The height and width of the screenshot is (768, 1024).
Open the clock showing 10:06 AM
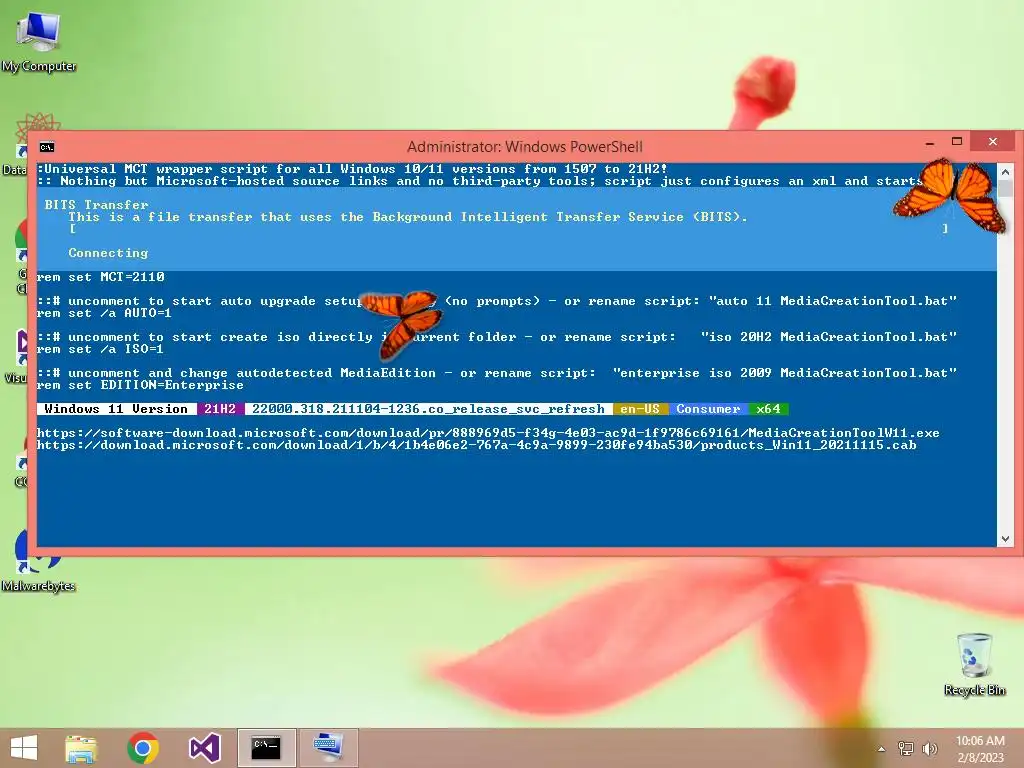[x=980, y=749]
